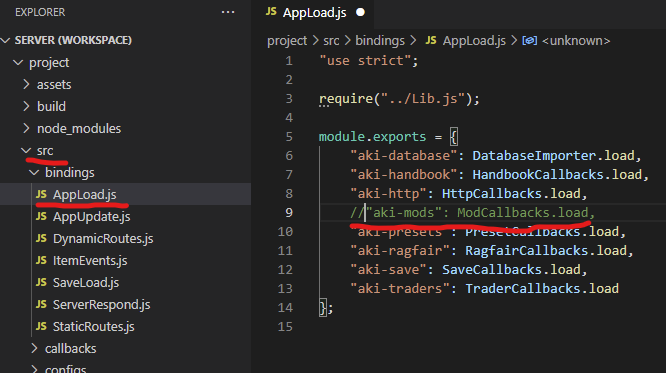Open SaveLoad.js file
This screenshot has width=666, height=373.
click(x=85, y=283)
